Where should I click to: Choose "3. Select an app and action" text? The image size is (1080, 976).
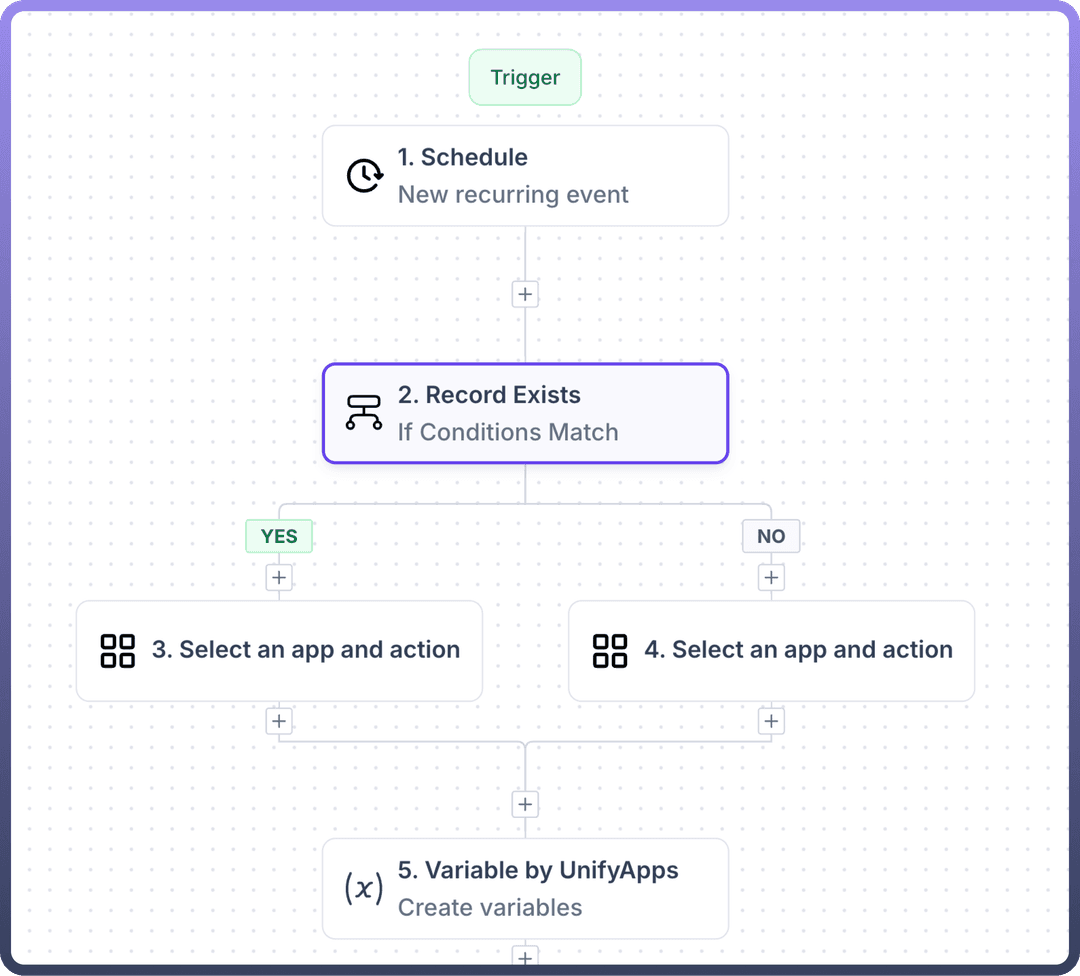click(x=306, y=650)
